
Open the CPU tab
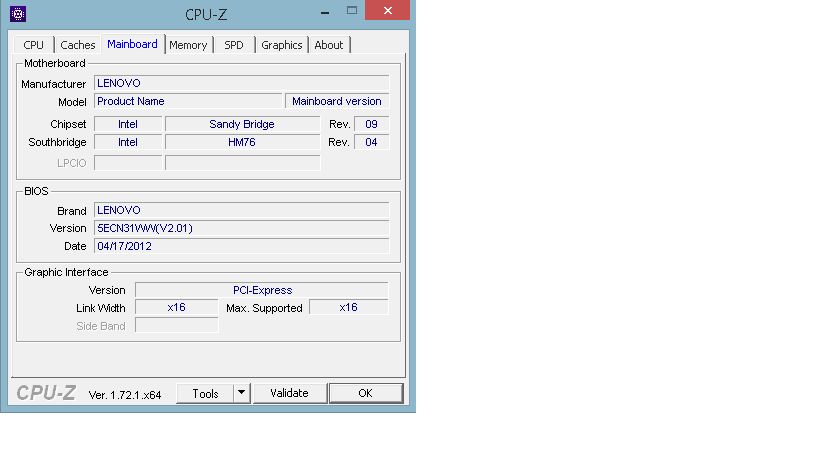point(33,45)
